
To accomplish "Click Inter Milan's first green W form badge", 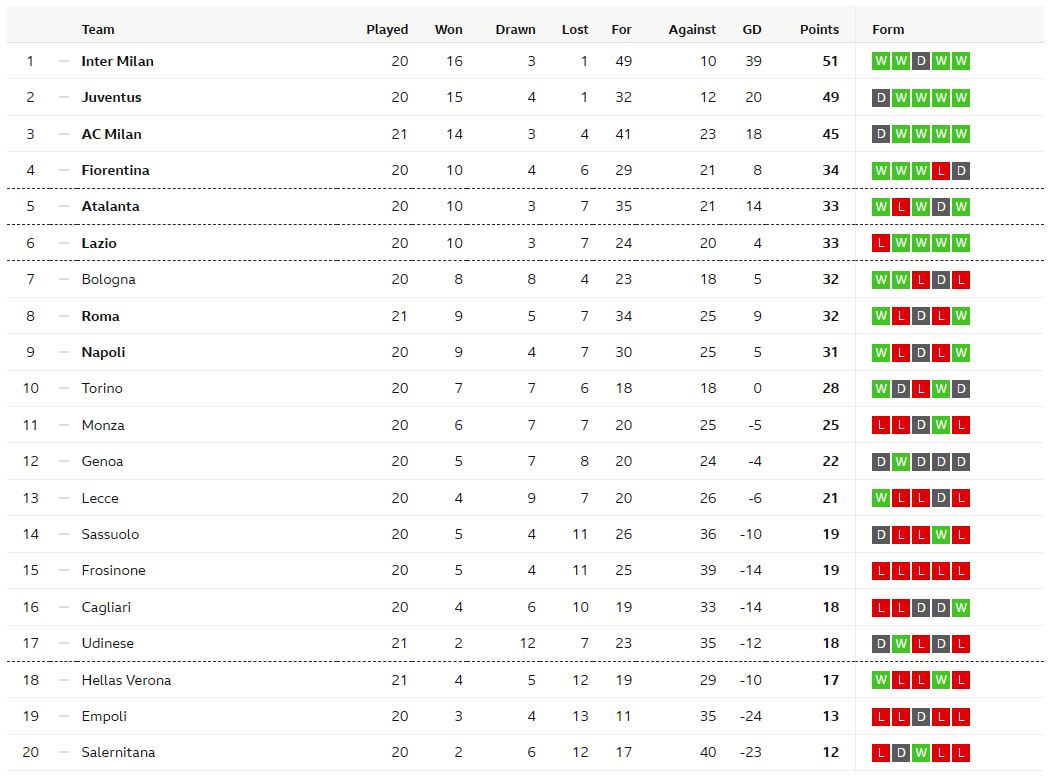I will click(881, 61).
